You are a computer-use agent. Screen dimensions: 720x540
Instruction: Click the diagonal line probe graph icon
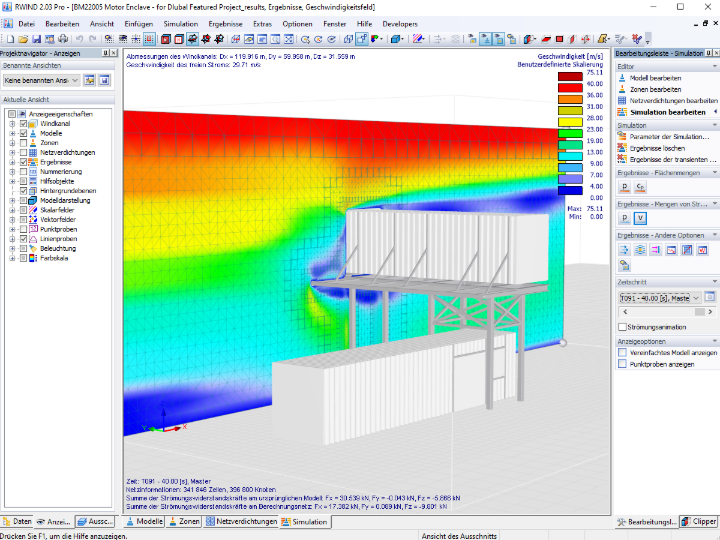687,250
